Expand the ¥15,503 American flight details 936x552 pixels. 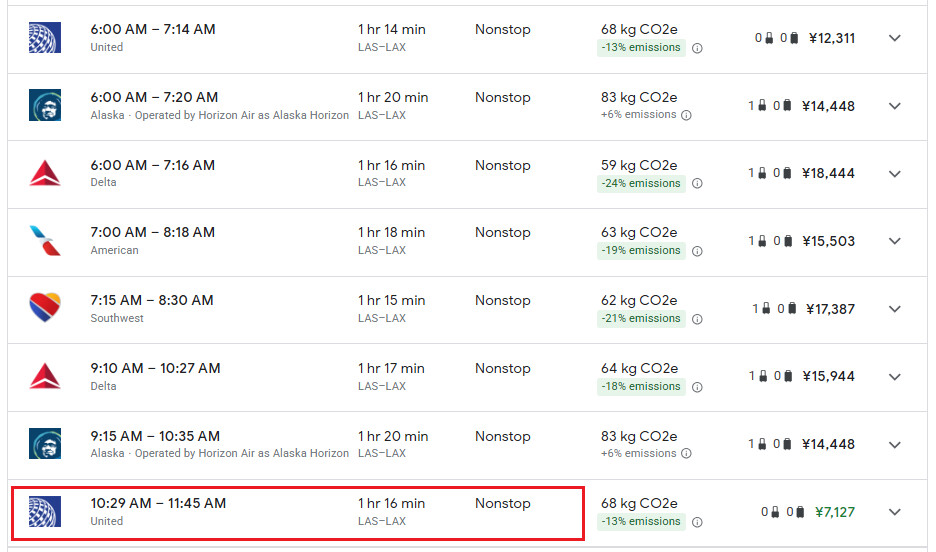tap(895, 241)
